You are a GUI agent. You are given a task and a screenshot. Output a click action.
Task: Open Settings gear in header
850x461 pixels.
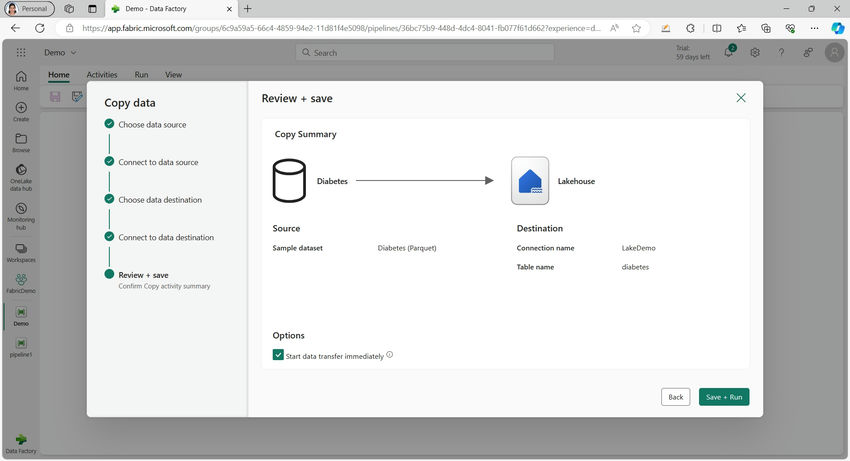tap(755, 52)
